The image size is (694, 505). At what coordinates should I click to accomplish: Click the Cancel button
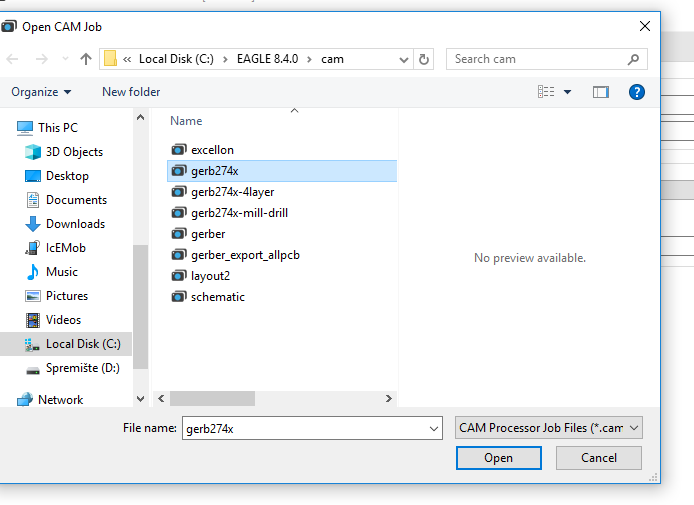coord(598,458)
